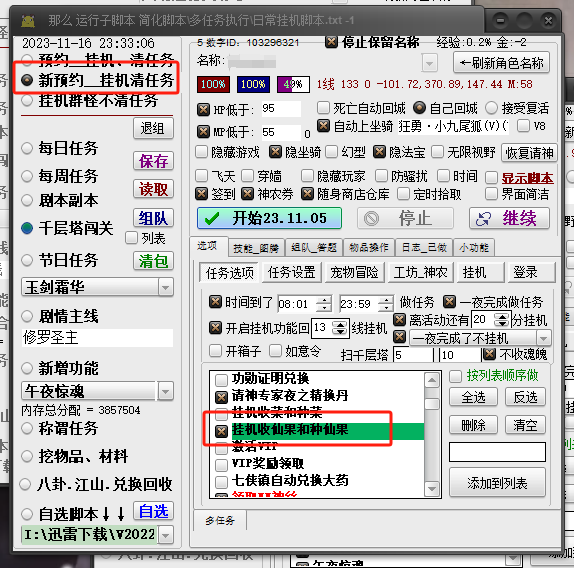
Task: Click the app icon in the title bar
Action: [28, 21]
